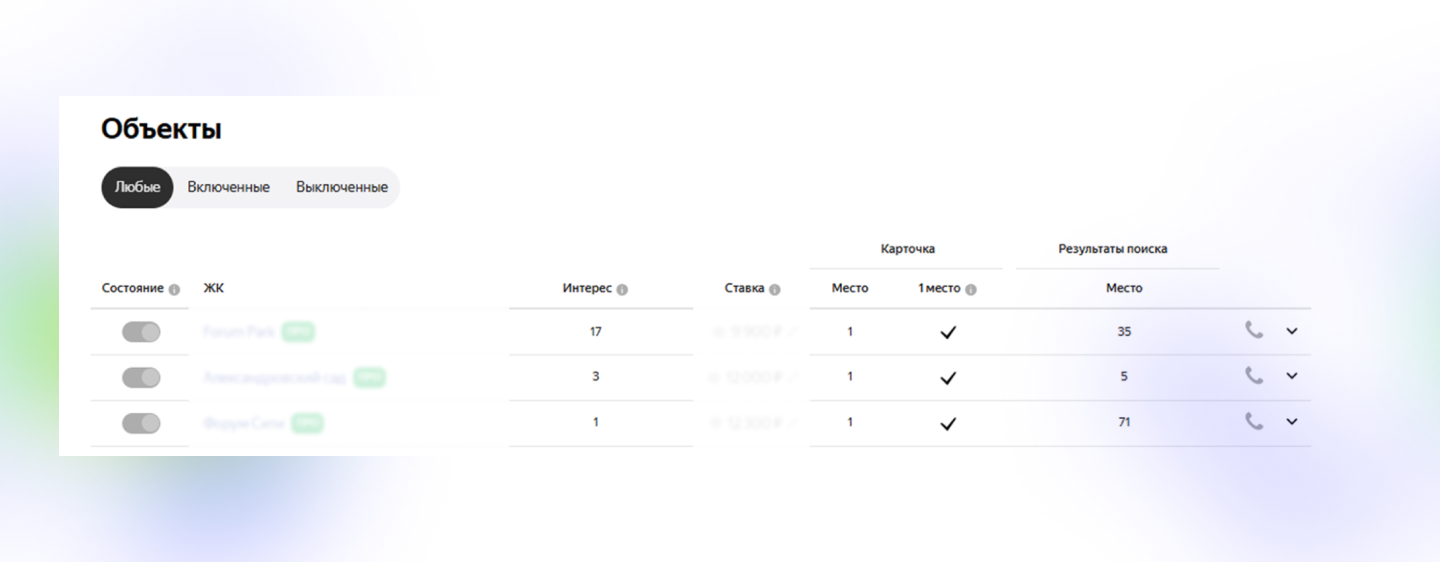
Task: Click the phone icon in the first row
Action: 1254,330
